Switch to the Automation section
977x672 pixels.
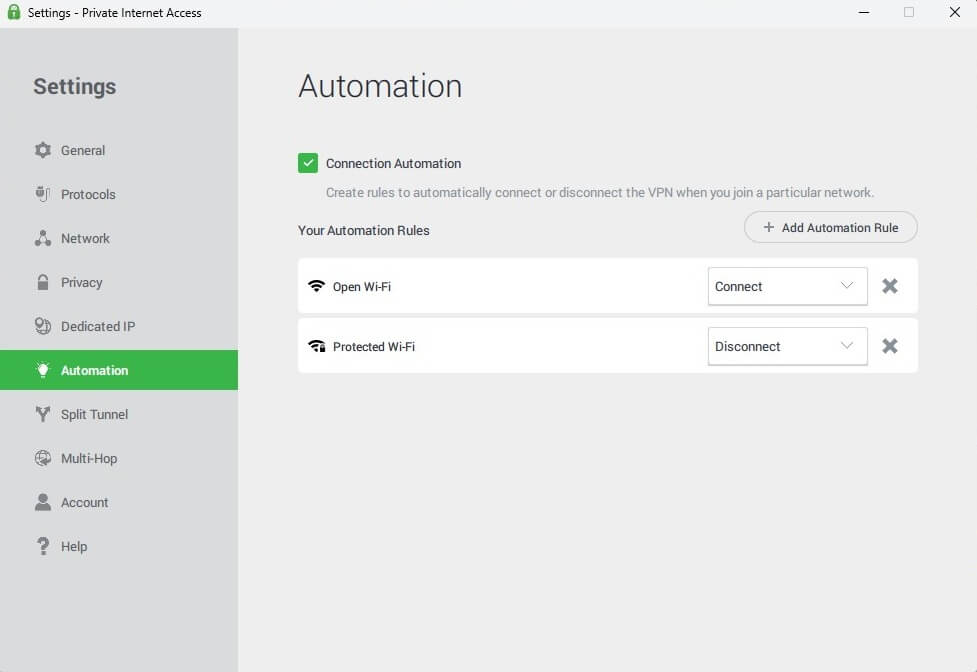click(93, 370)
